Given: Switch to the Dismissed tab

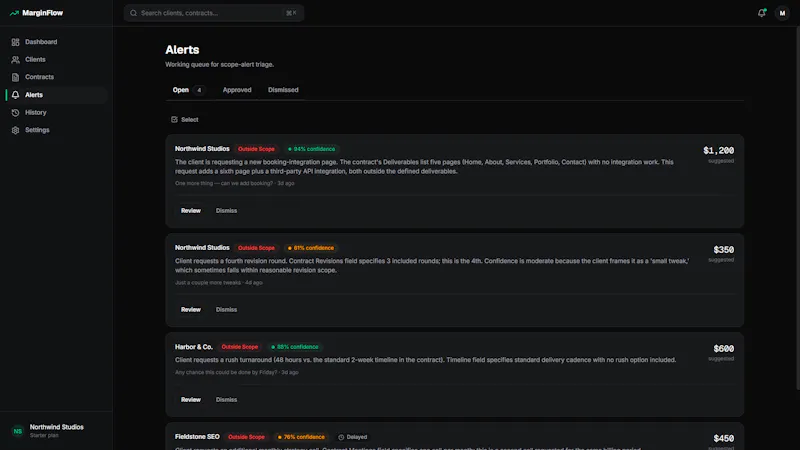Looking at the screenshot, I should [283, 90].
